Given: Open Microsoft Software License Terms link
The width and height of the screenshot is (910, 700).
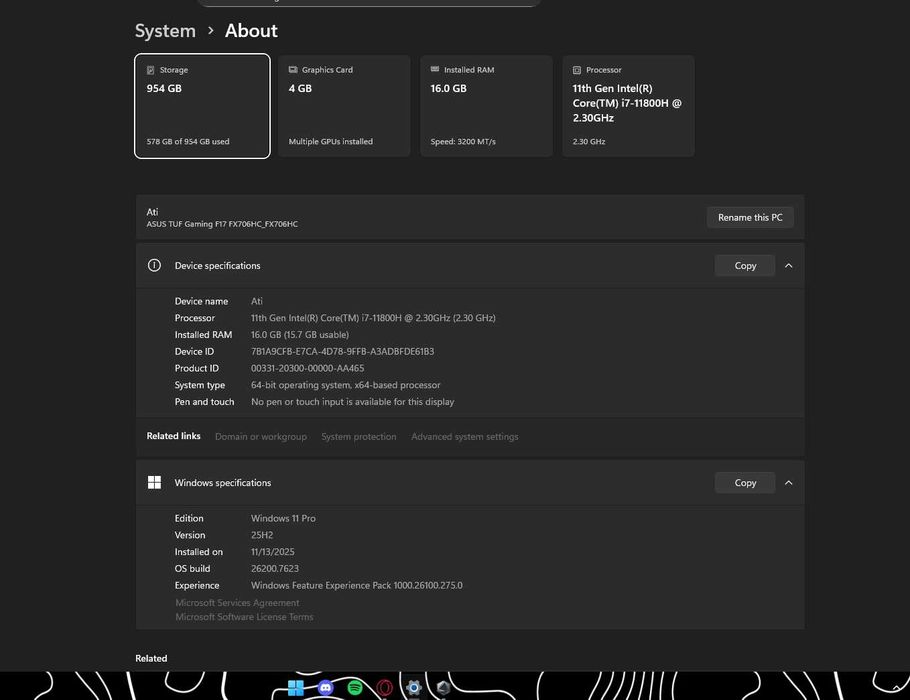Looking at the screenshot, I should (x=244, y=616).
